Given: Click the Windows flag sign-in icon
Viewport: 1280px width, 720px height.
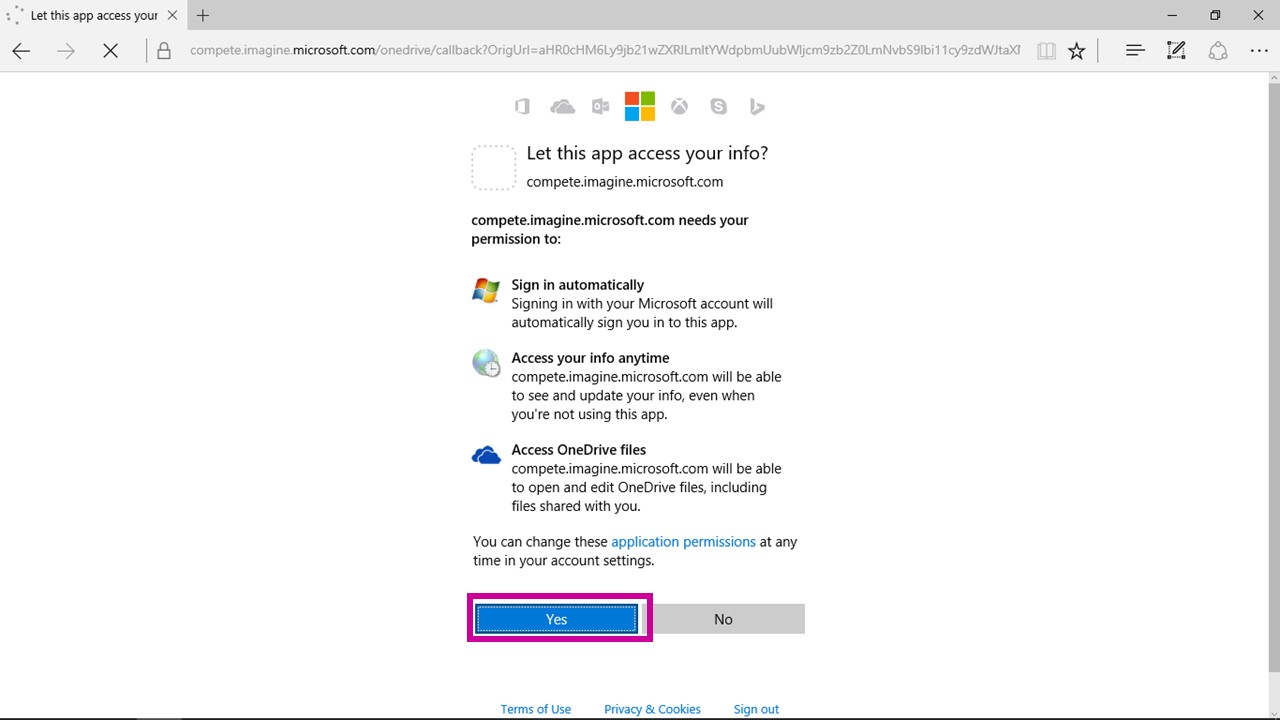Looking at the screenshot, I should [x=486, y=291].
